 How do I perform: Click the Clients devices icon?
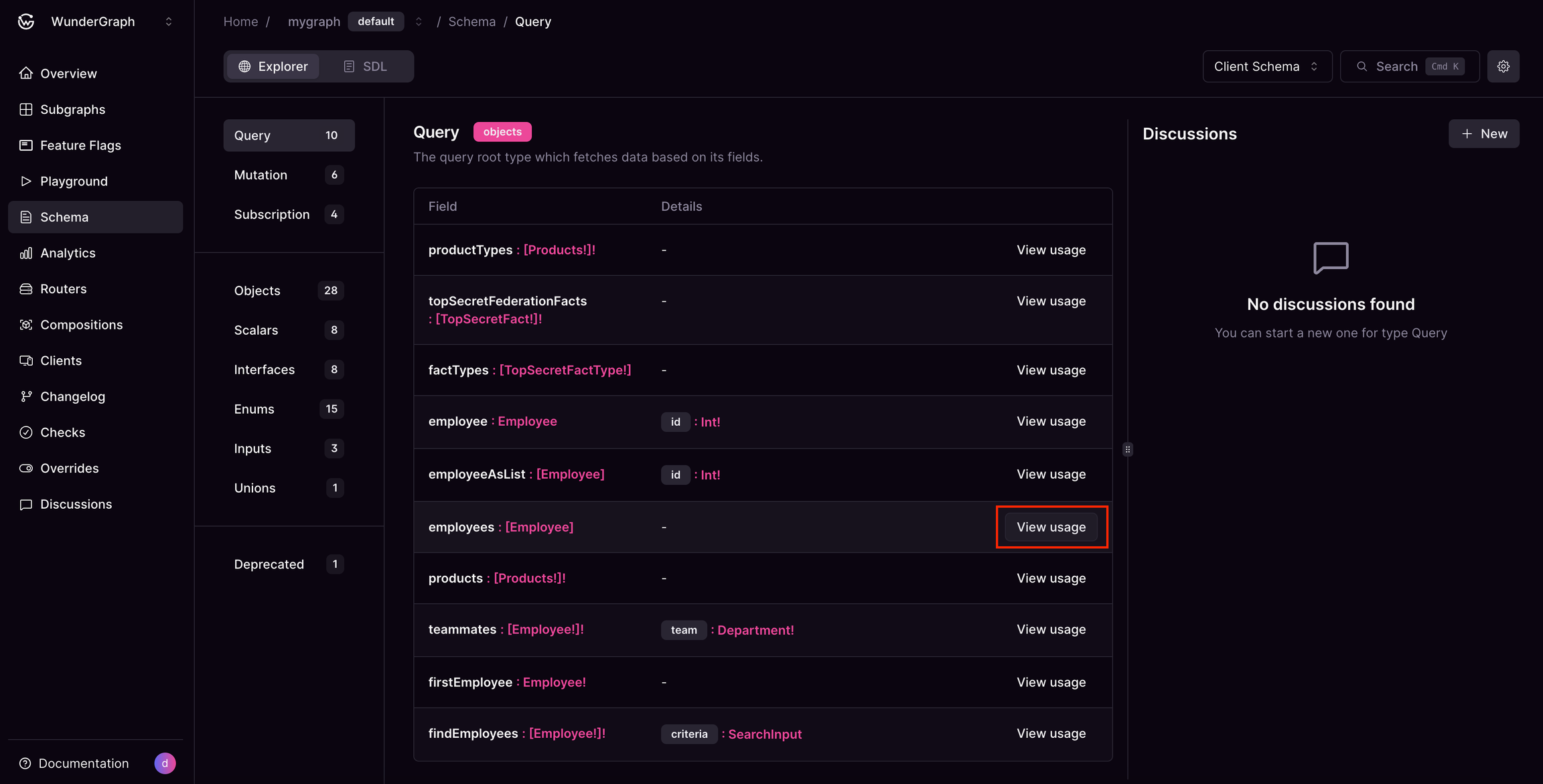[x=26, y=360]
